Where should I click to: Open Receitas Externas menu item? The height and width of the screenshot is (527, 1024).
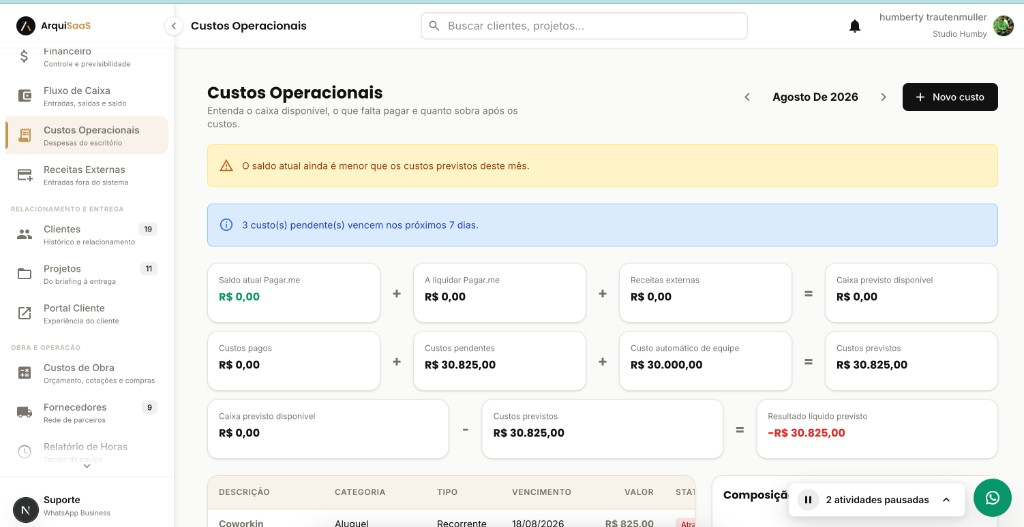pos(86,175)
